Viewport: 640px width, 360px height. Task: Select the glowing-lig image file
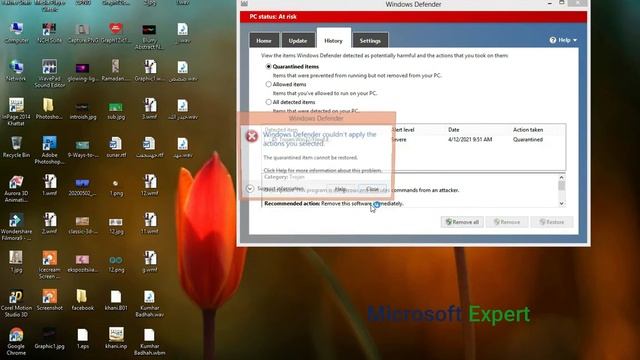82,72
